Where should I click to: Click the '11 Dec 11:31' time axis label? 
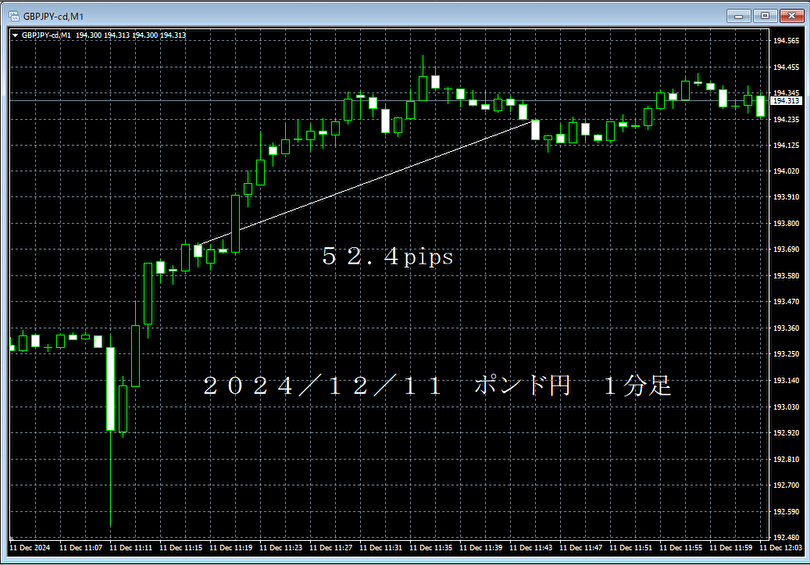pos(381,547)
